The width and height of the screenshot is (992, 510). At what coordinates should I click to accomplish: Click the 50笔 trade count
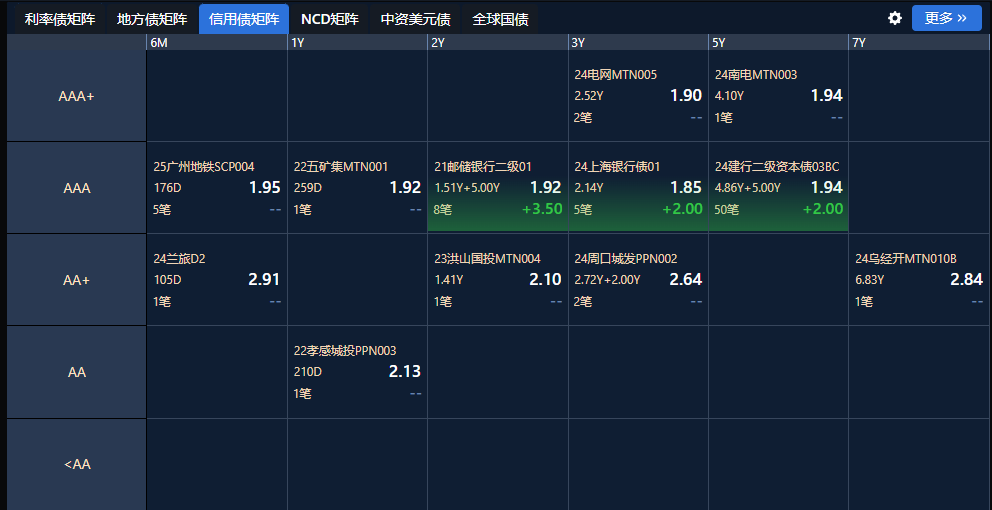point(726,209)
